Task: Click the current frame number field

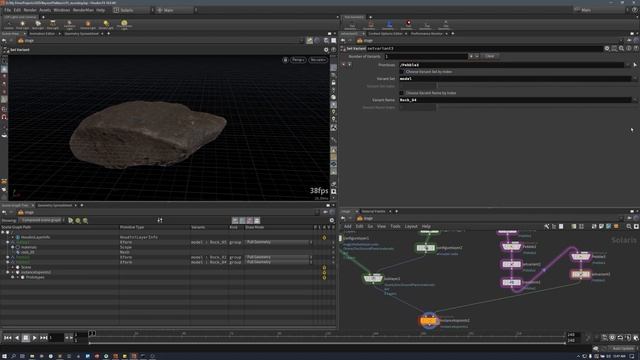Action: 56,338
